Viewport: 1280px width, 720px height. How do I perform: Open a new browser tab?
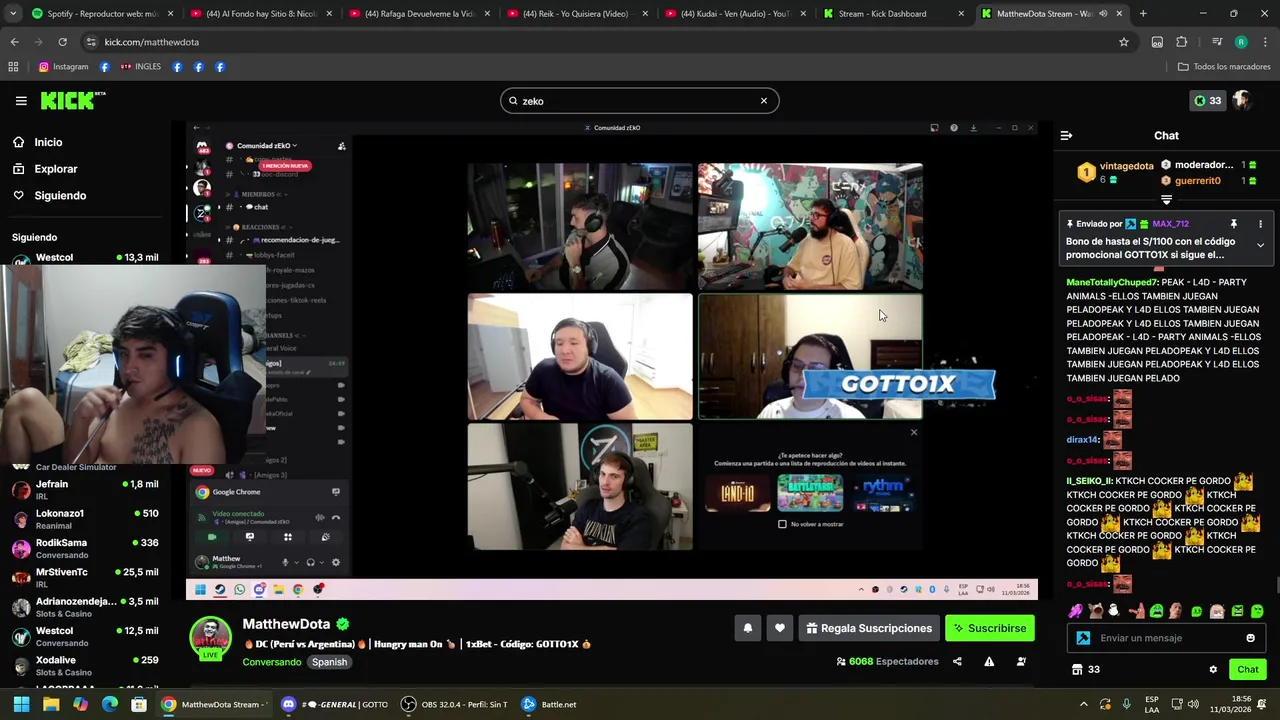coord(1143,14)
